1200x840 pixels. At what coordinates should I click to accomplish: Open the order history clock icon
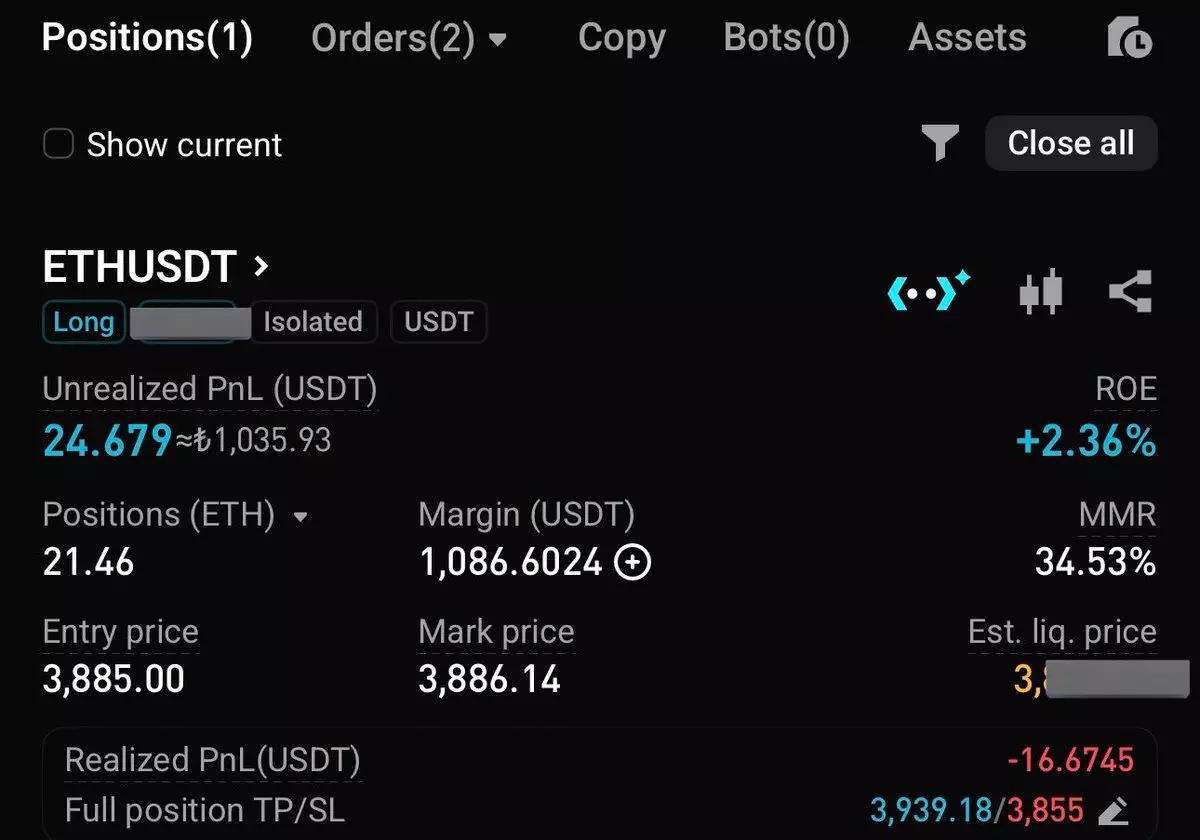(x=1130, y=39)
